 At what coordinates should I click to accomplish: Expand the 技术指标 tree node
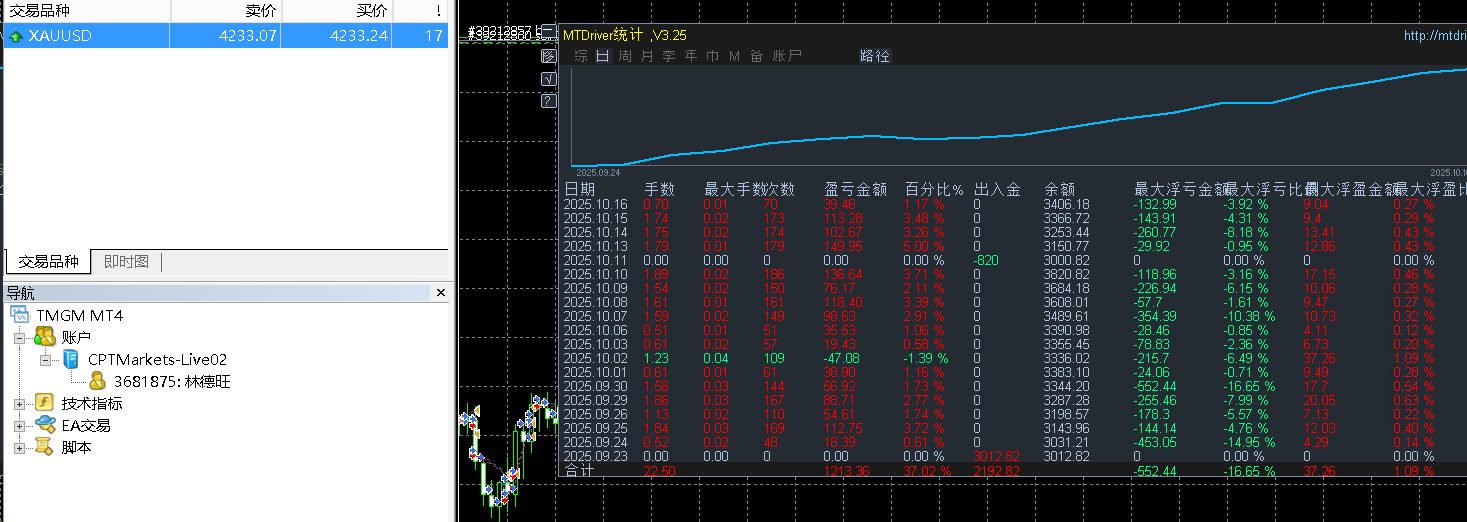click(19, 404)
